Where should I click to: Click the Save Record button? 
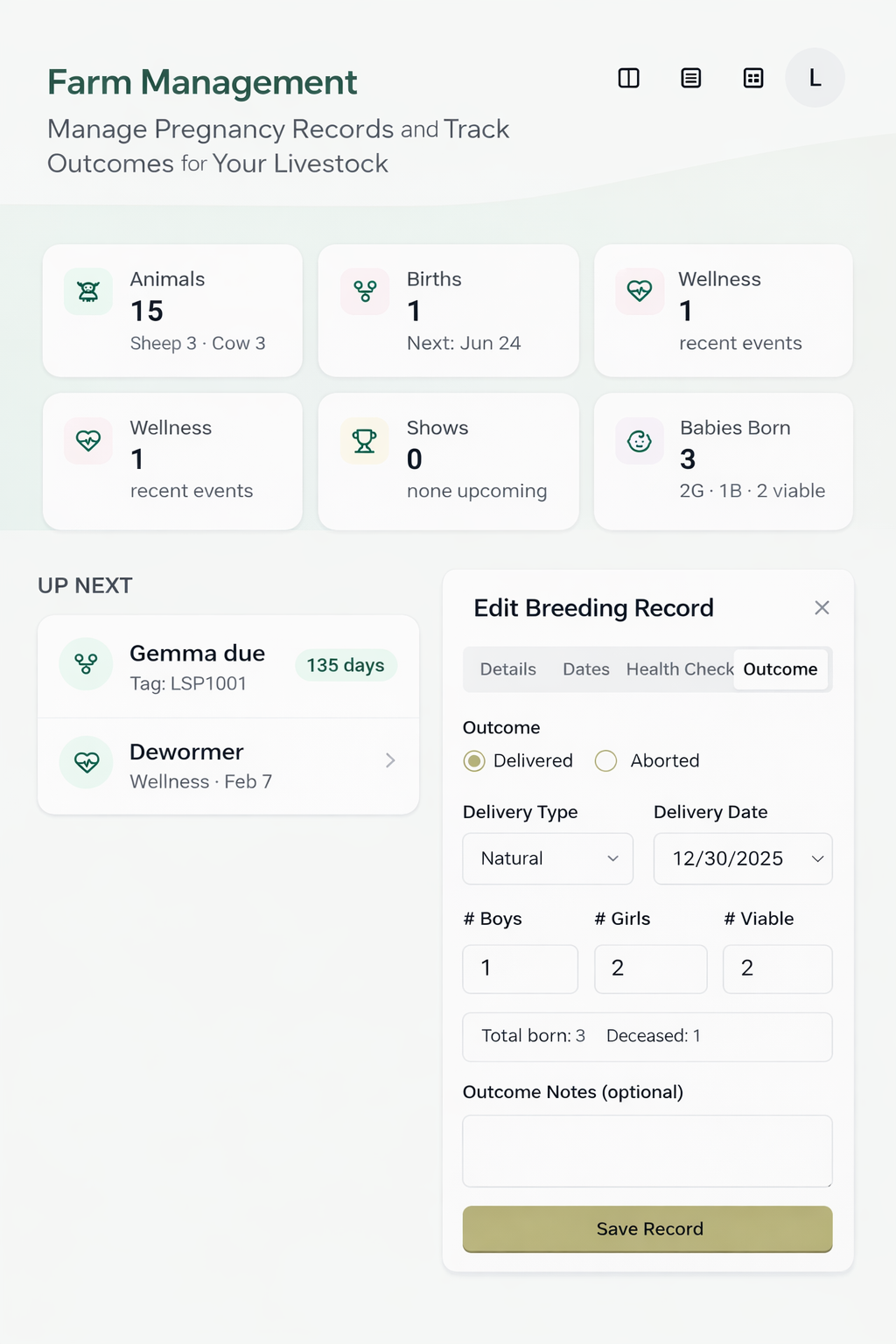[647, 1228]
